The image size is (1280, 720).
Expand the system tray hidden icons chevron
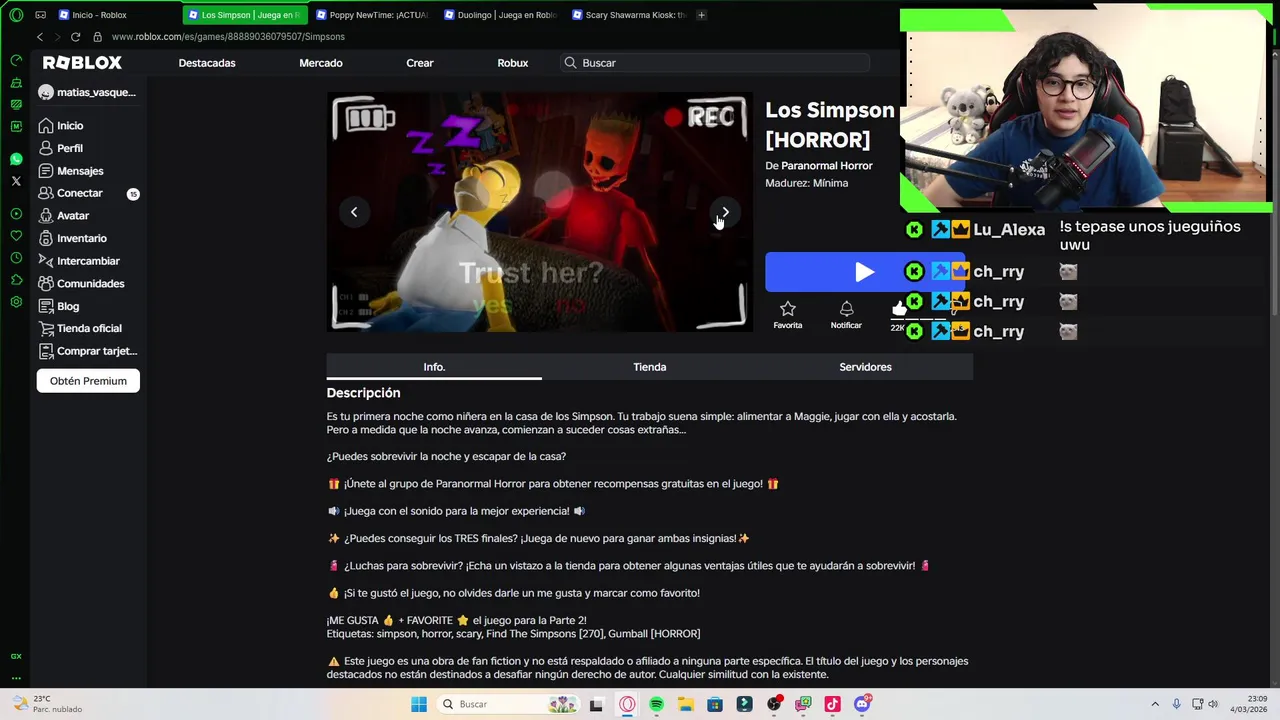point(1155,704)
